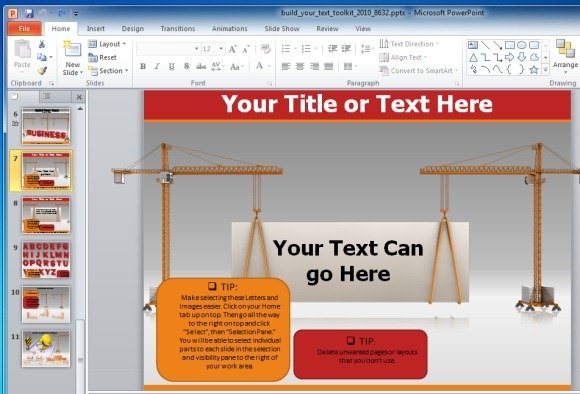Open the Columns dropdown
This screenshot has width=580, height=394.
pyautogui.click(x=350, y=66)
